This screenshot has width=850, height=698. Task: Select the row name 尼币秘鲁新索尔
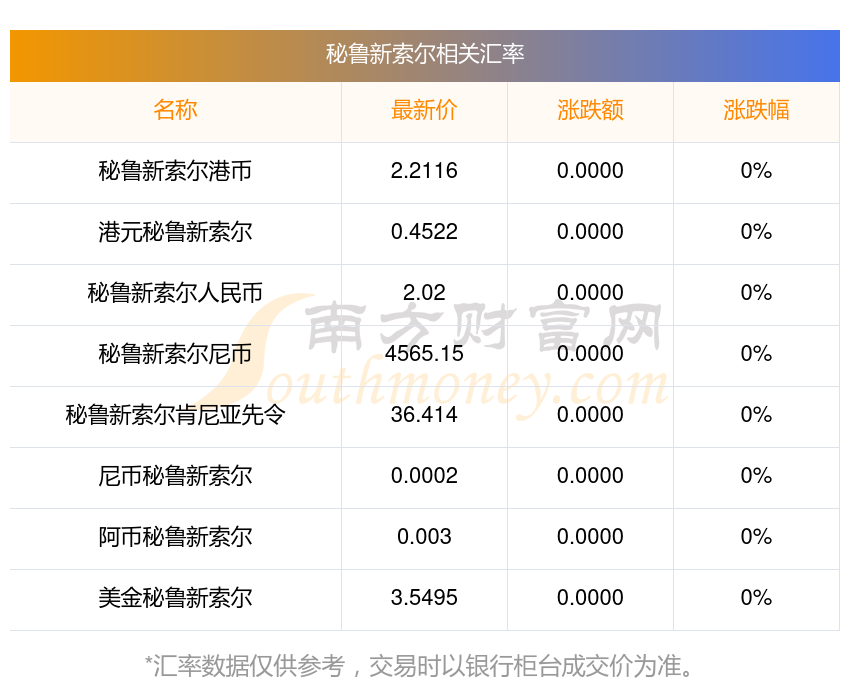(x=175, y=476)
